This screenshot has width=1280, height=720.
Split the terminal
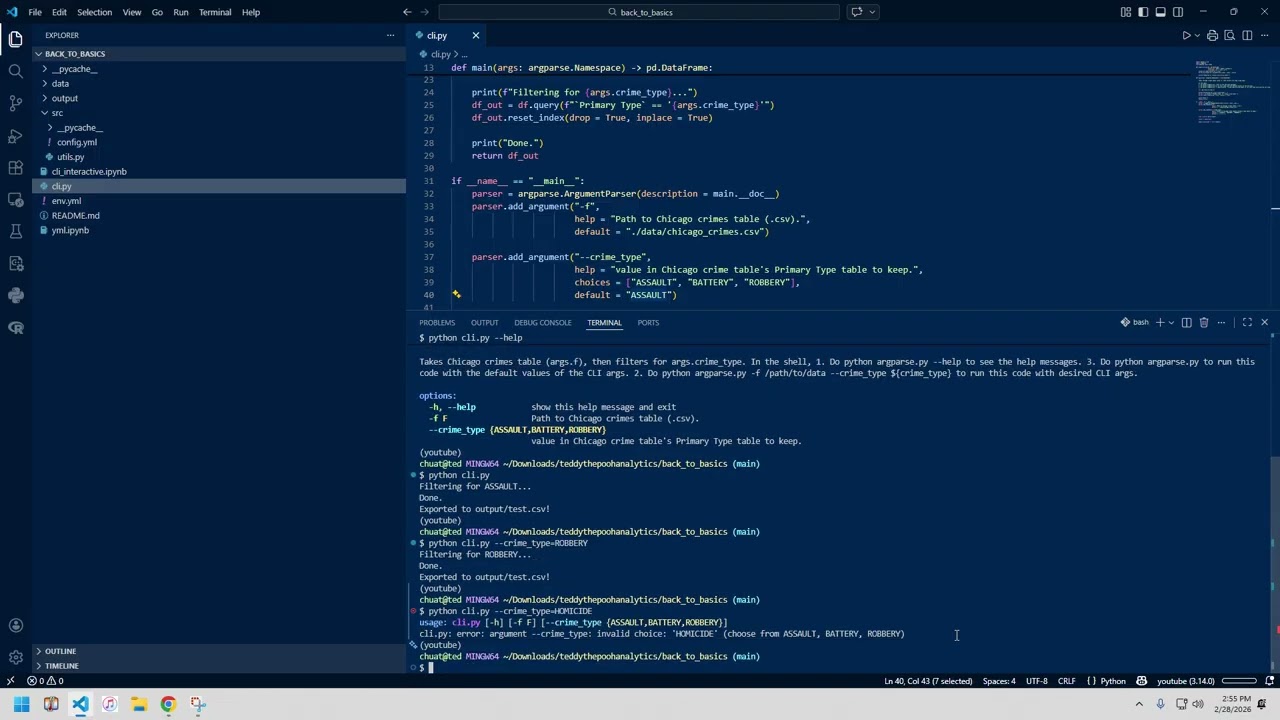(x=1186, y=322)
